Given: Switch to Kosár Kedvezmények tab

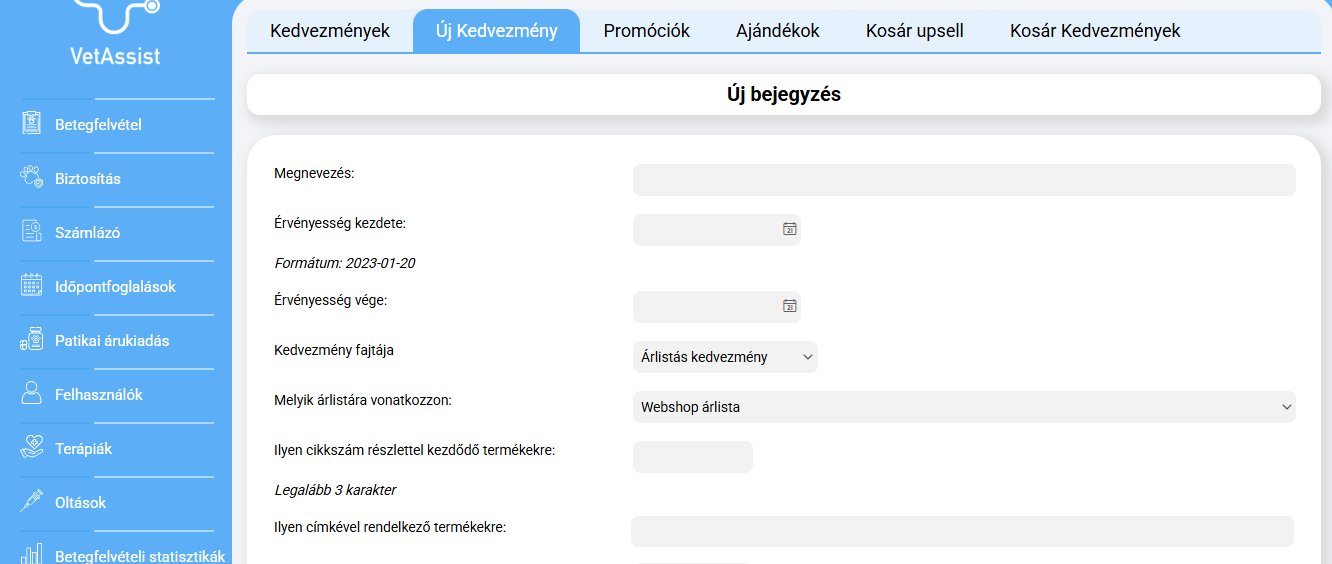Looking at the screenshot, I should (1095, 31).
